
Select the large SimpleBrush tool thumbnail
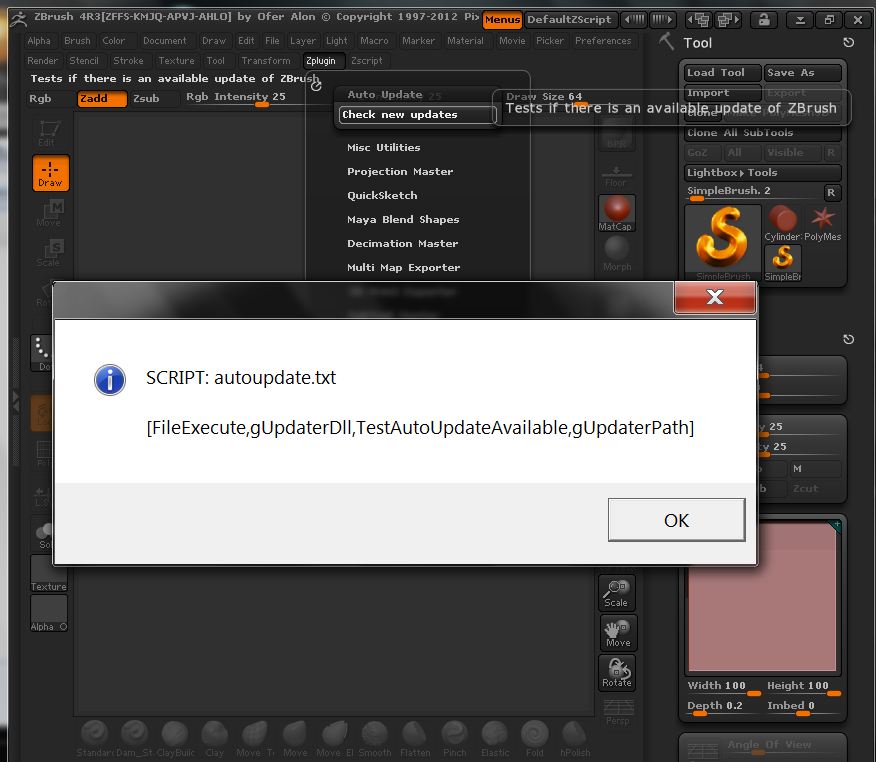click(x=722, y=242)
